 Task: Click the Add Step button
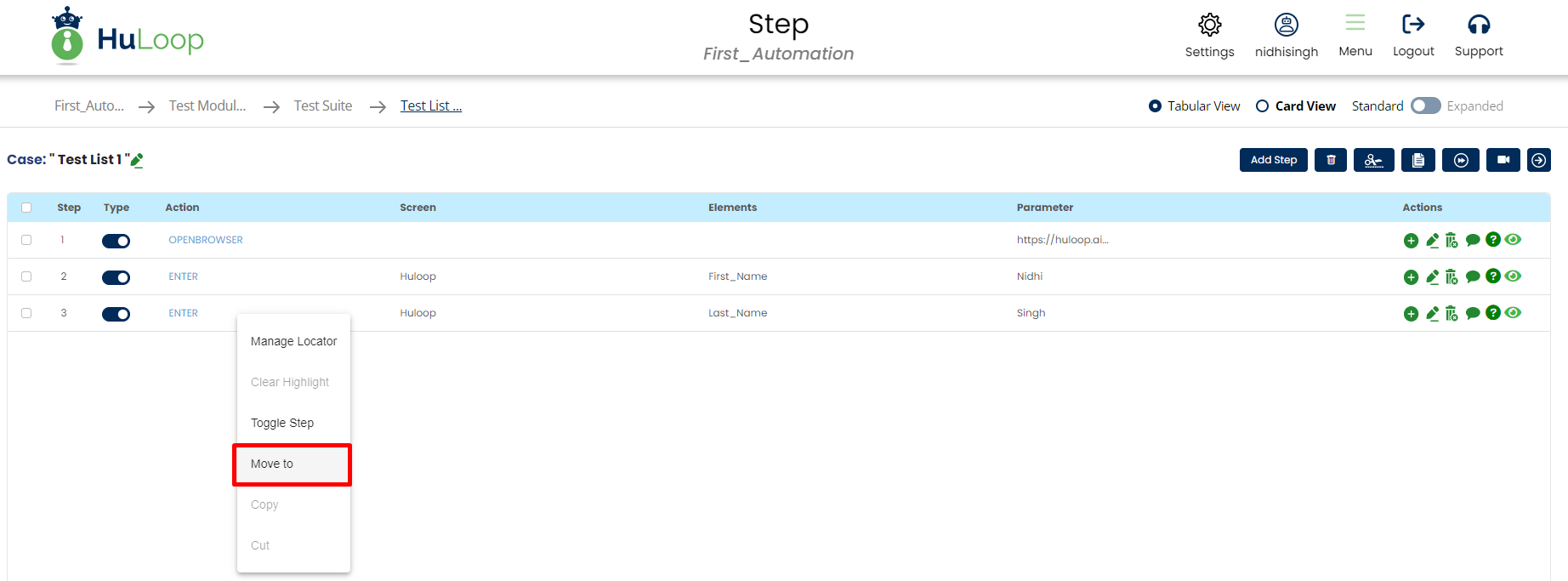pyautogui.click(x=1273, y=160)
